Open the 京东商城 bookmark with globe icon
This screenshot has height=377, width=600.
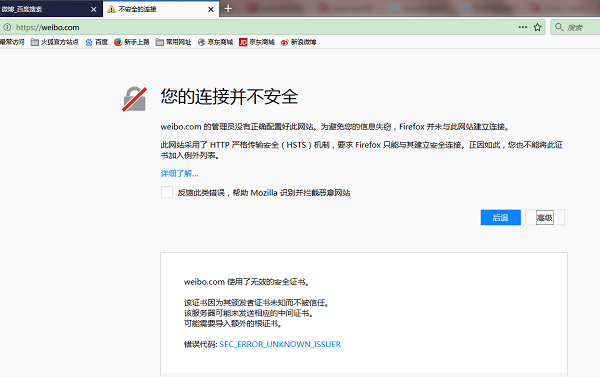tap(215, 42)
